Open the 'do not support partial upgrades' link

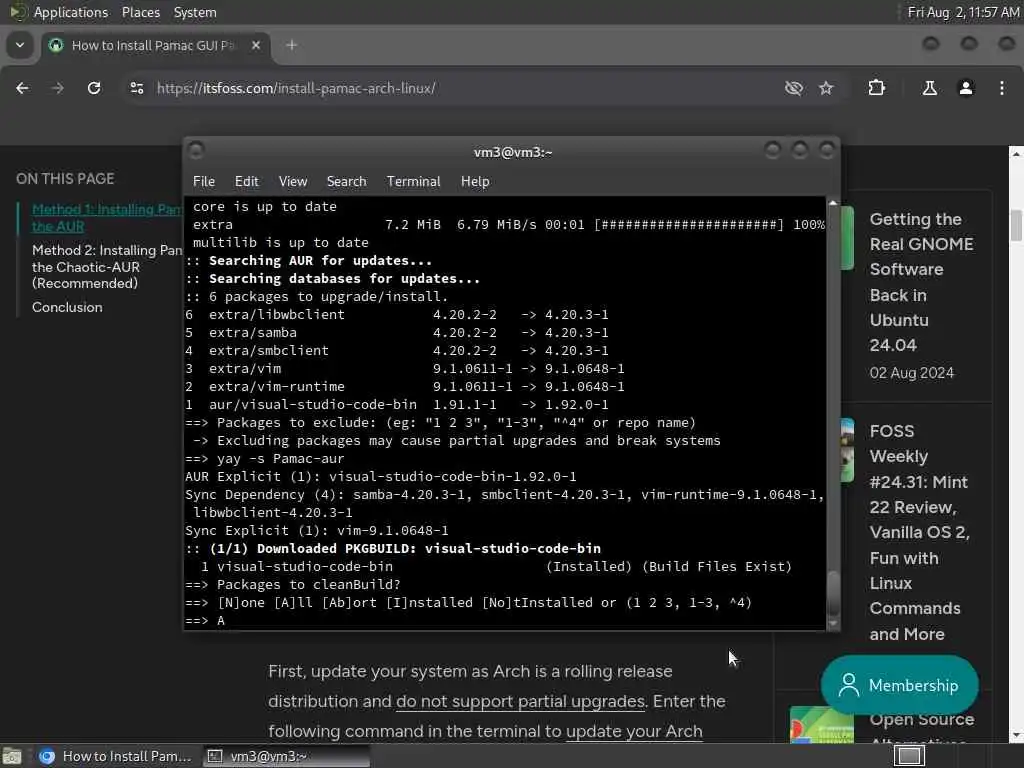tap(520, 701)
